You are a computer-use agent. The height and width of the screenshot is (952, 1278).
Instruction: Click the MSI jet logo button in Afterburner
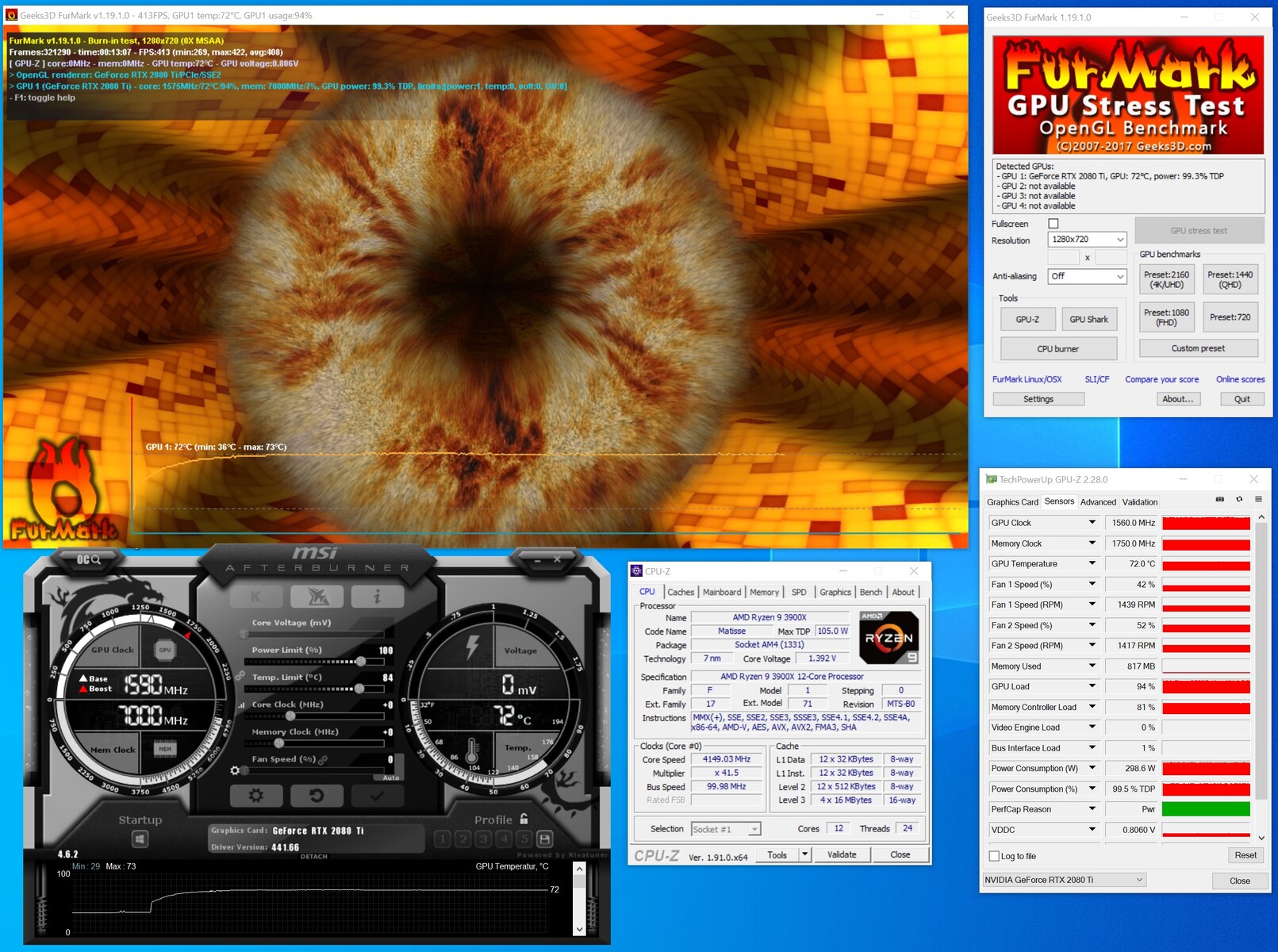[x=316, y=597]
